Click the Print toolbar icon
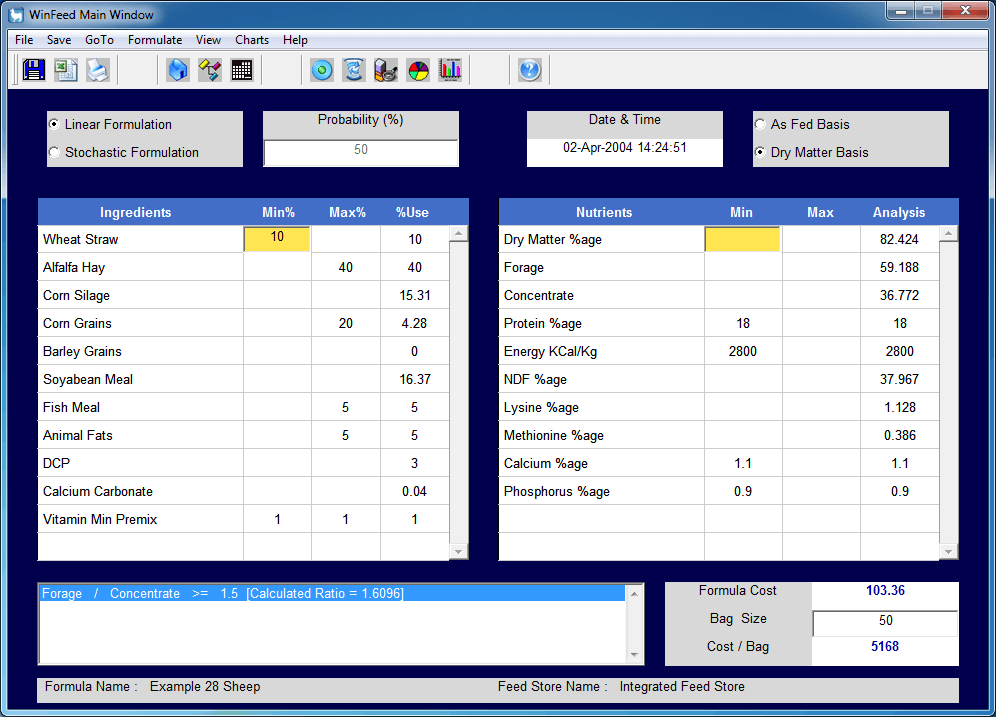Image resolution: width=996 pixels, height=717 pixels. tap(98, 70)
